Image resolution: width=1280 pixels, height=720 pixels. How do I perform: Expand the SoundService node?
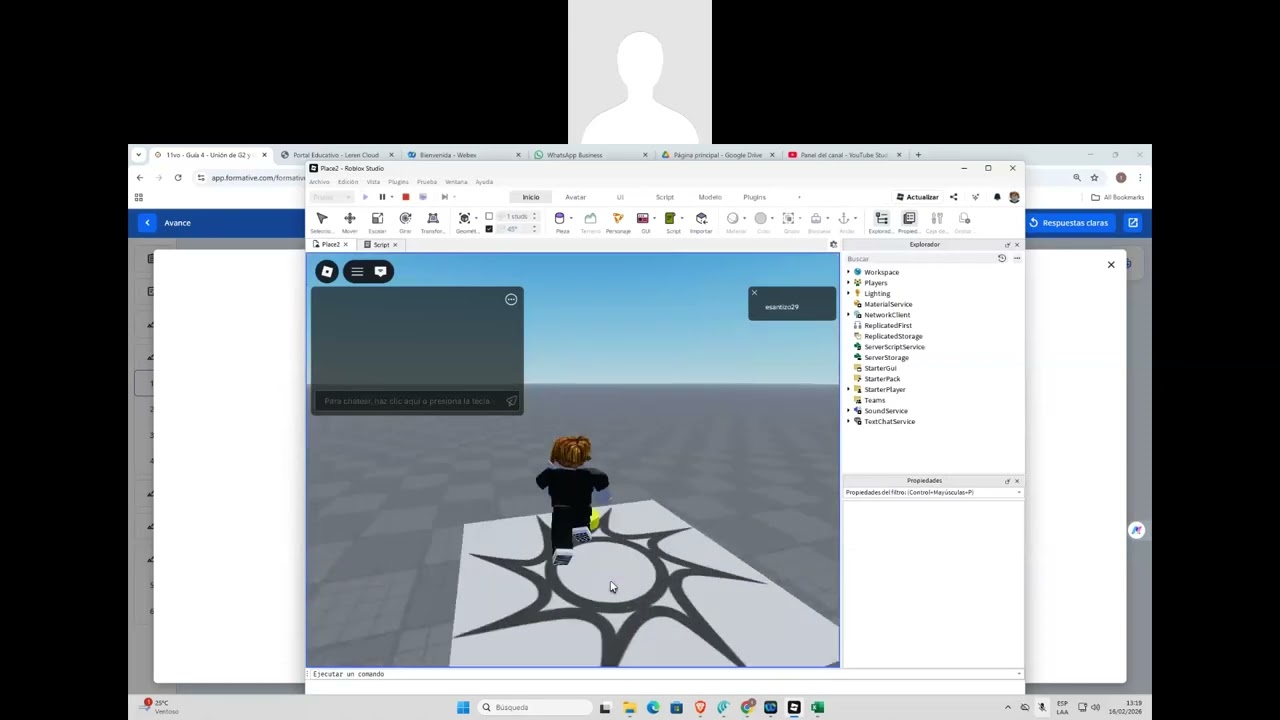pyautogui.click(x=849, y=411)
